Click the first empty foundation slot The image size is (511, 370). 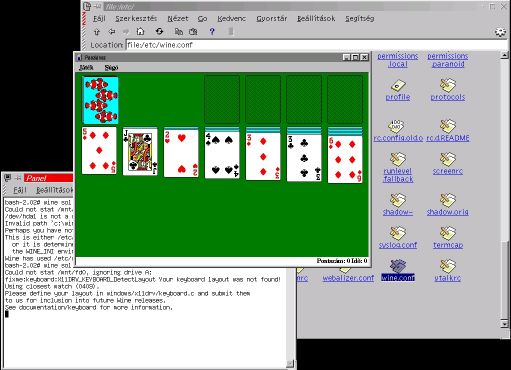point(222,99)
